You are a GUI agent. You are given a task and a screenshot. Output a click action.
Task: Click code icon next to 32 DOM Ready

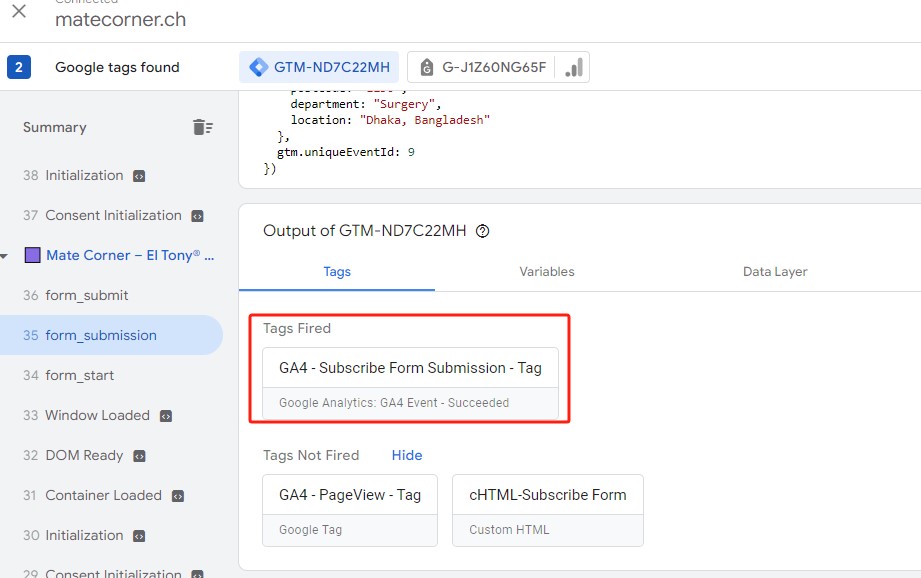[139, 456]
